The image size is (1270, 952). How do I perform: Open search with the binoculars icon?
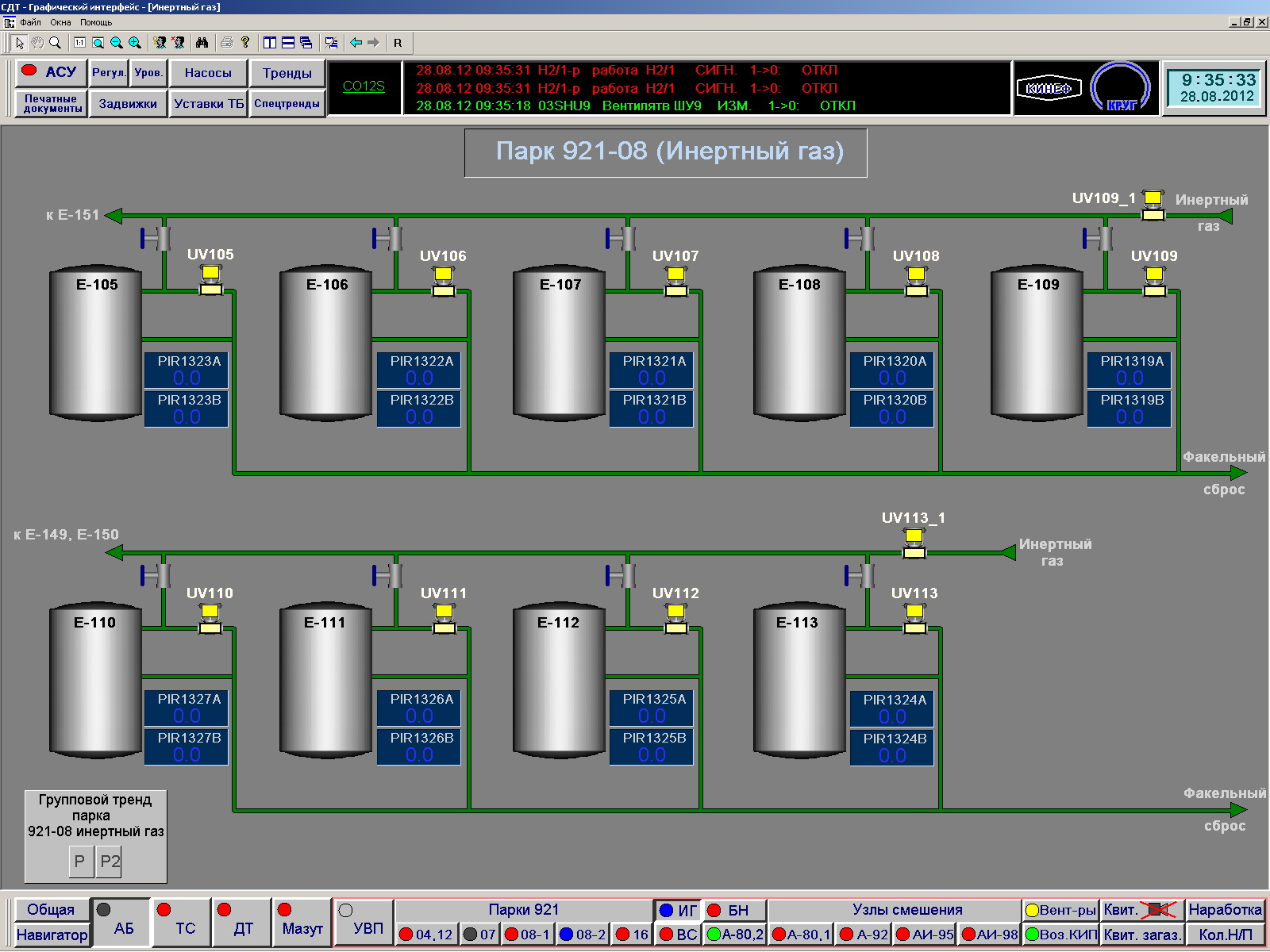pyautogui.click(x=202, y=43)
